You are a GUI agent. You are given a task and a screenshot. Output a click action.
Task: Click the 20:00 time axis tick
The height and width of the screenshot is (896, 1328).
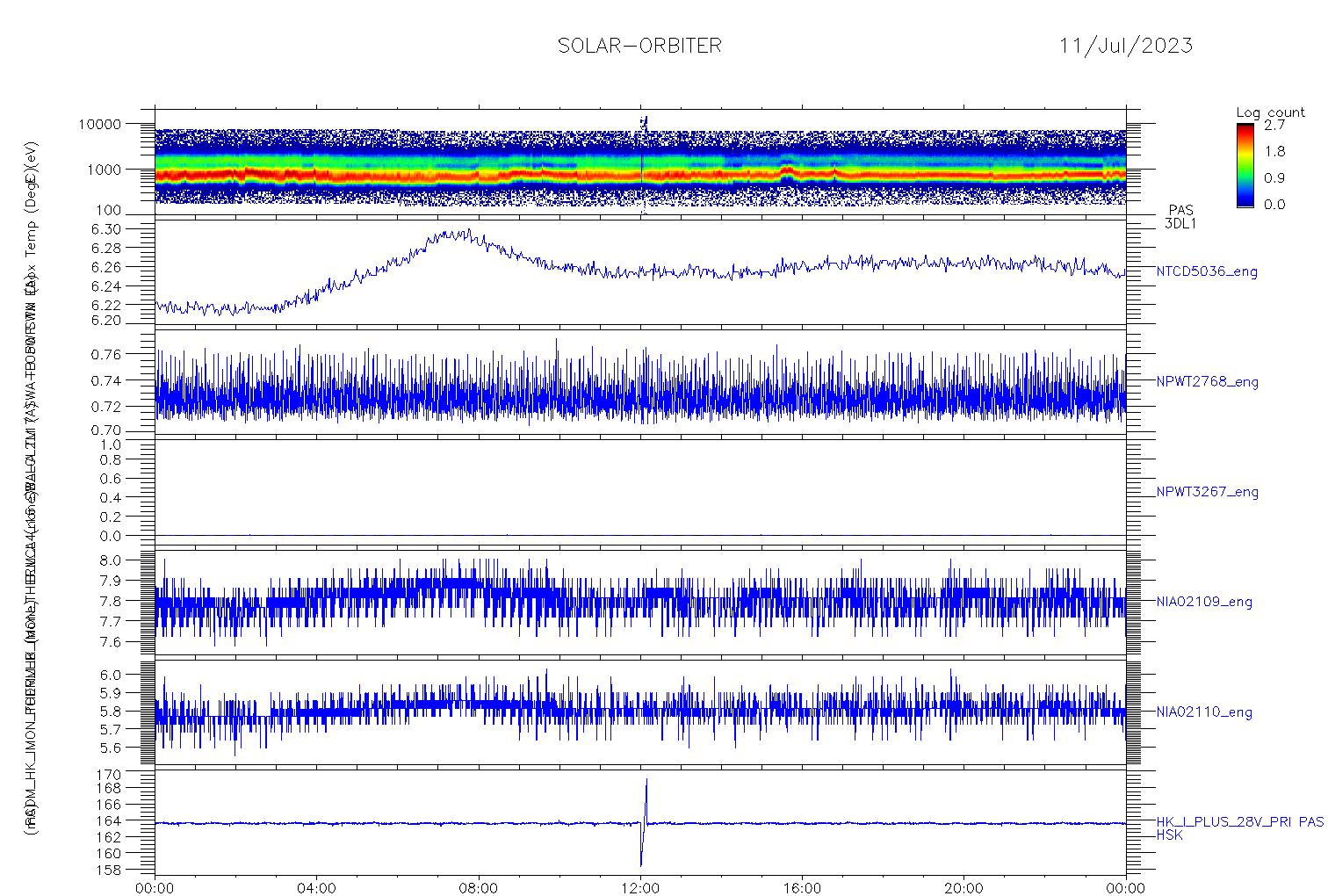(x=964, y=888)
